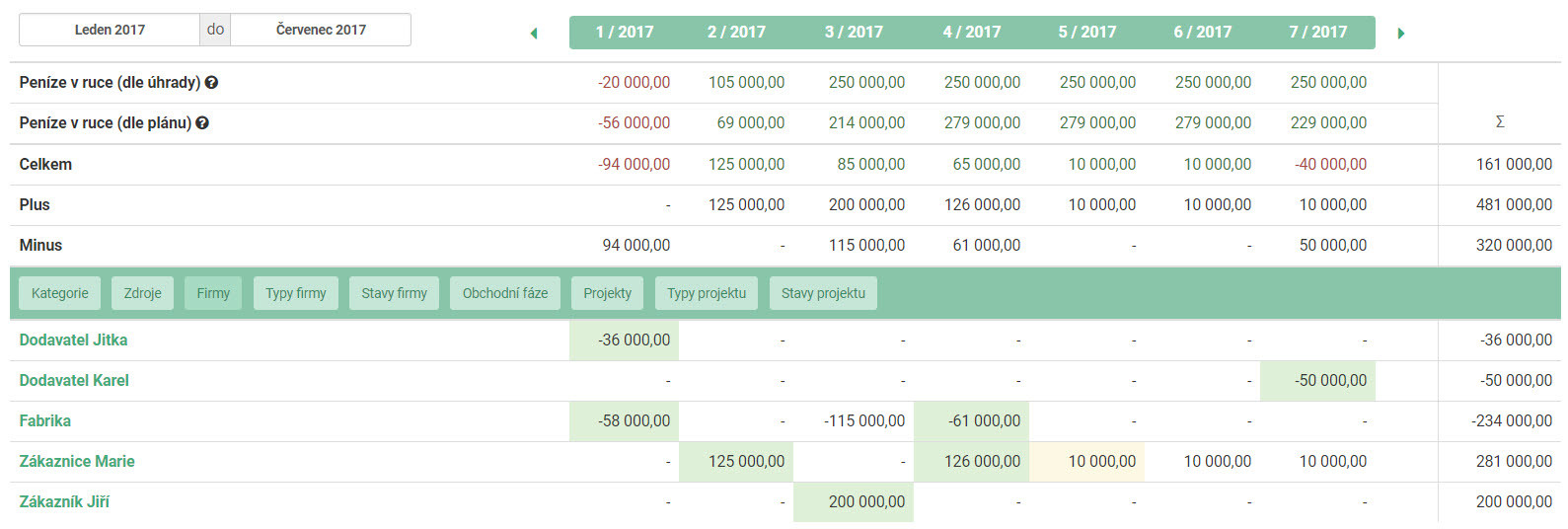Viewport: 1568px width, 529px height.
Task: Click help icon next to Peníze v ruce (dle úhrady)
Action: point(211,83)
